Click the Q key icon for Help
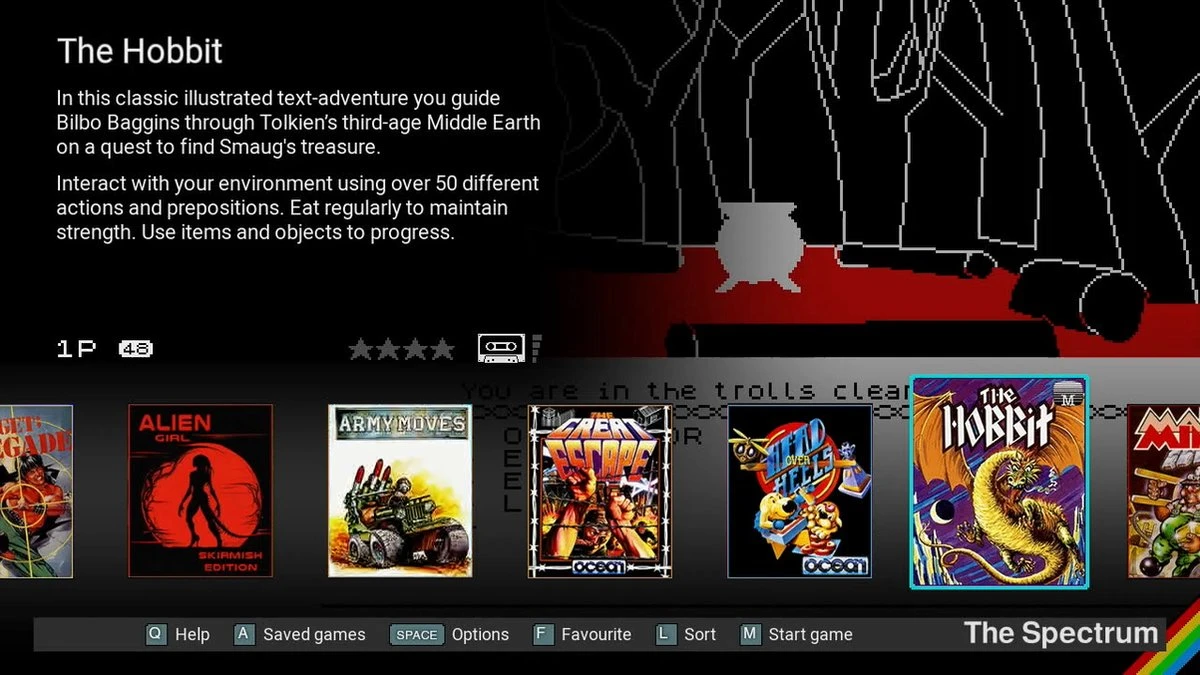Viewport: 1200px width, 675px height. (x=155, y=634)
